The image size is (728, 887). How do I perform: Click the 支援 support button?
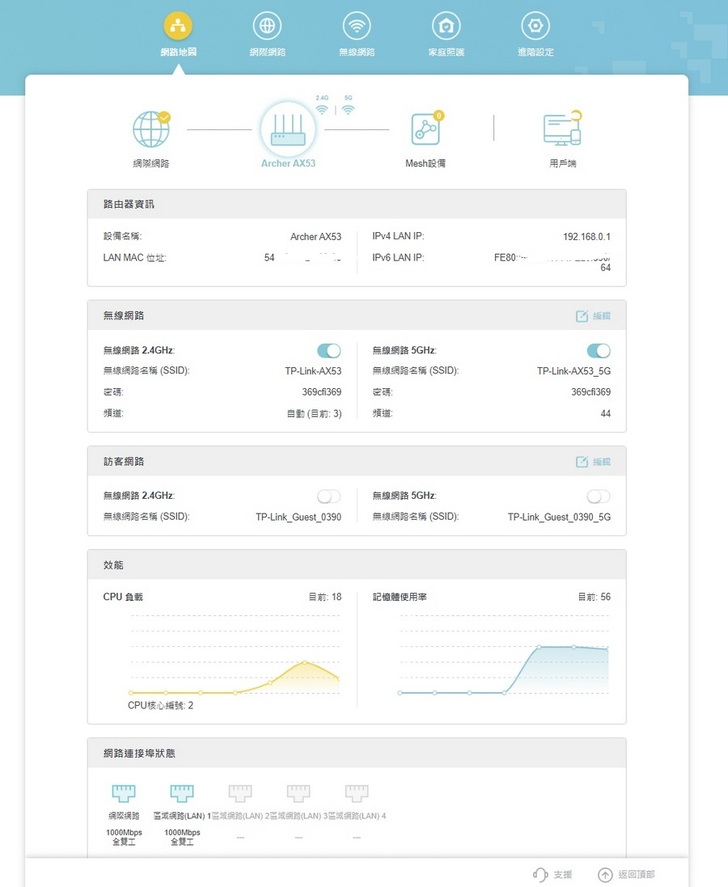click(553, 874)
